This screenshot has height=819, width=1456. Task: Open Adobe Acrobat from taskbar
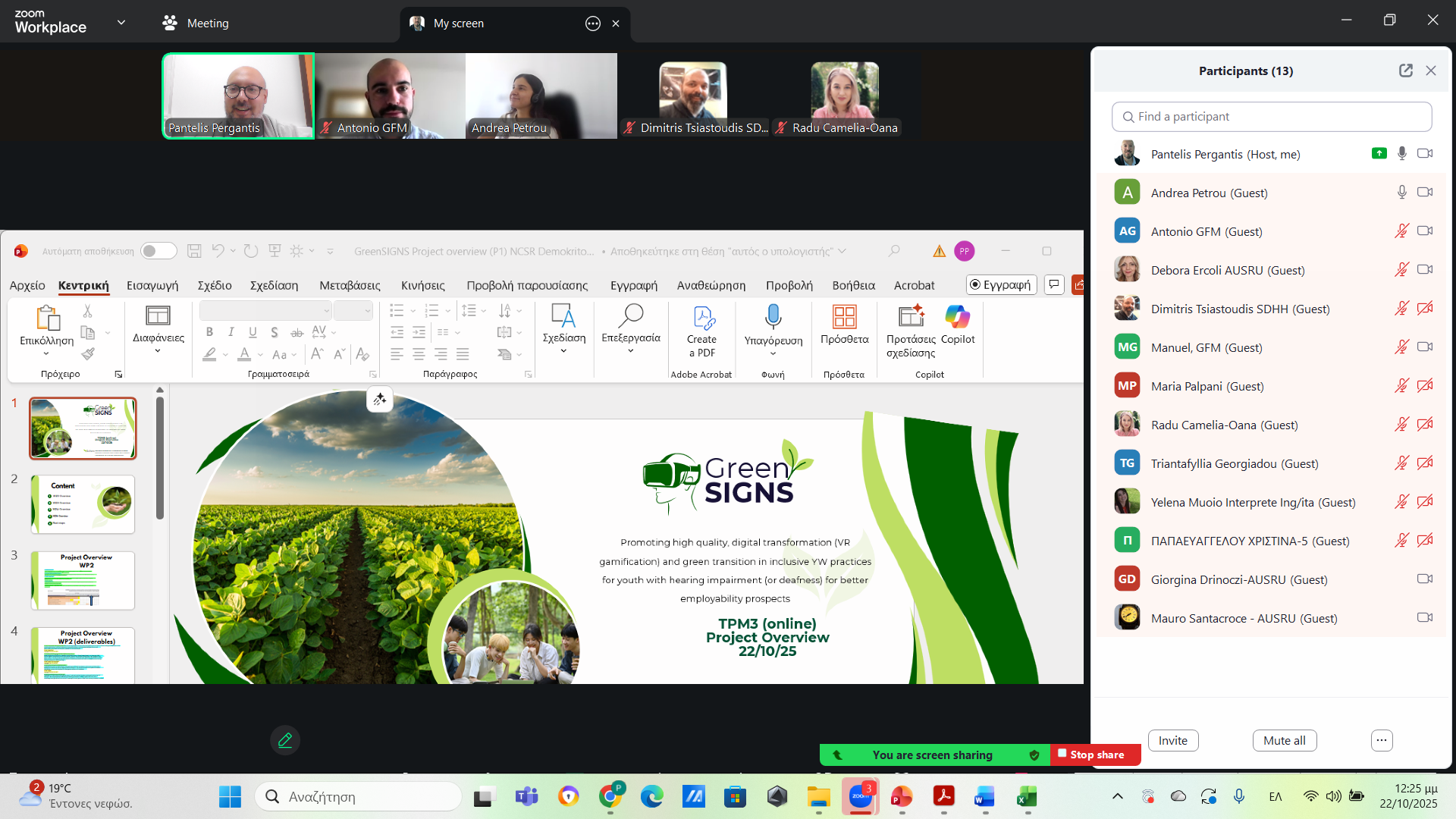pos(943,797)
